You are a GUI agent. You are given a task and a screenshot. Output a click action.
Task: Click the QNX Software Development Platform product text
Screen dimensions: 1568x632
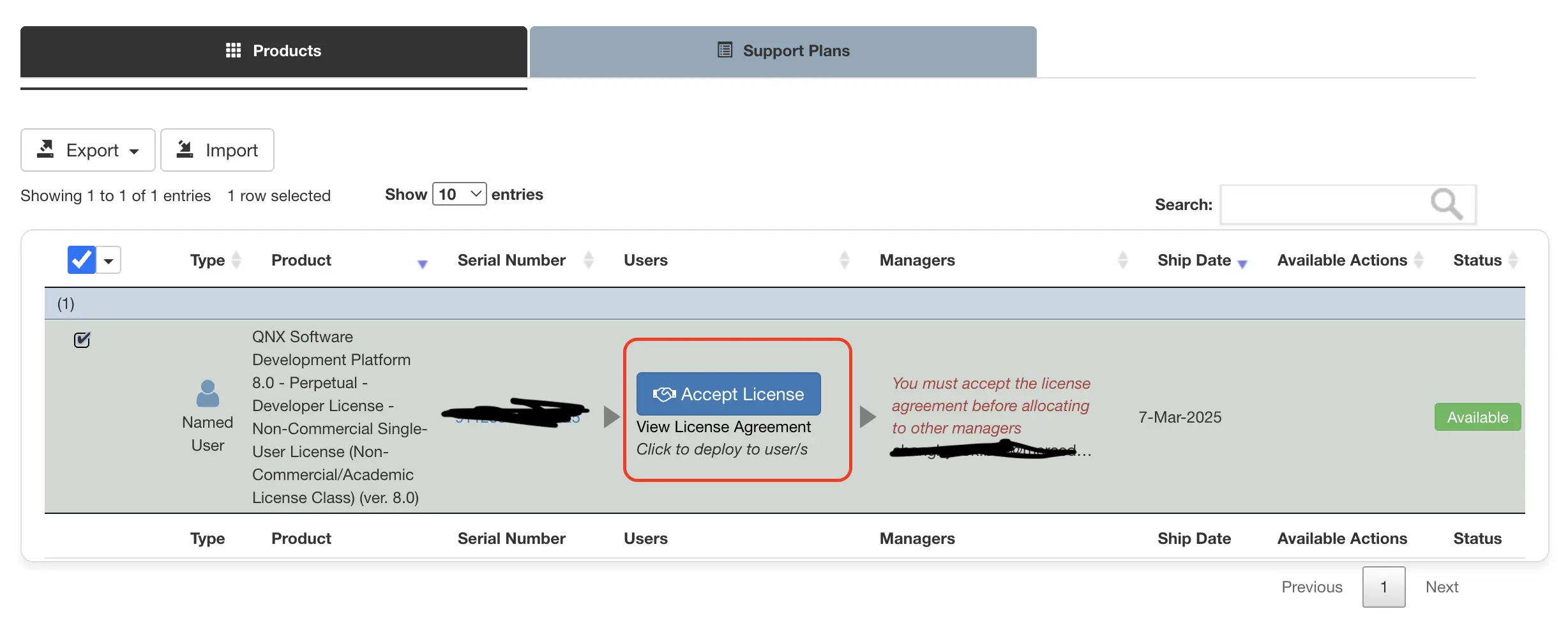tap(340, 417)
